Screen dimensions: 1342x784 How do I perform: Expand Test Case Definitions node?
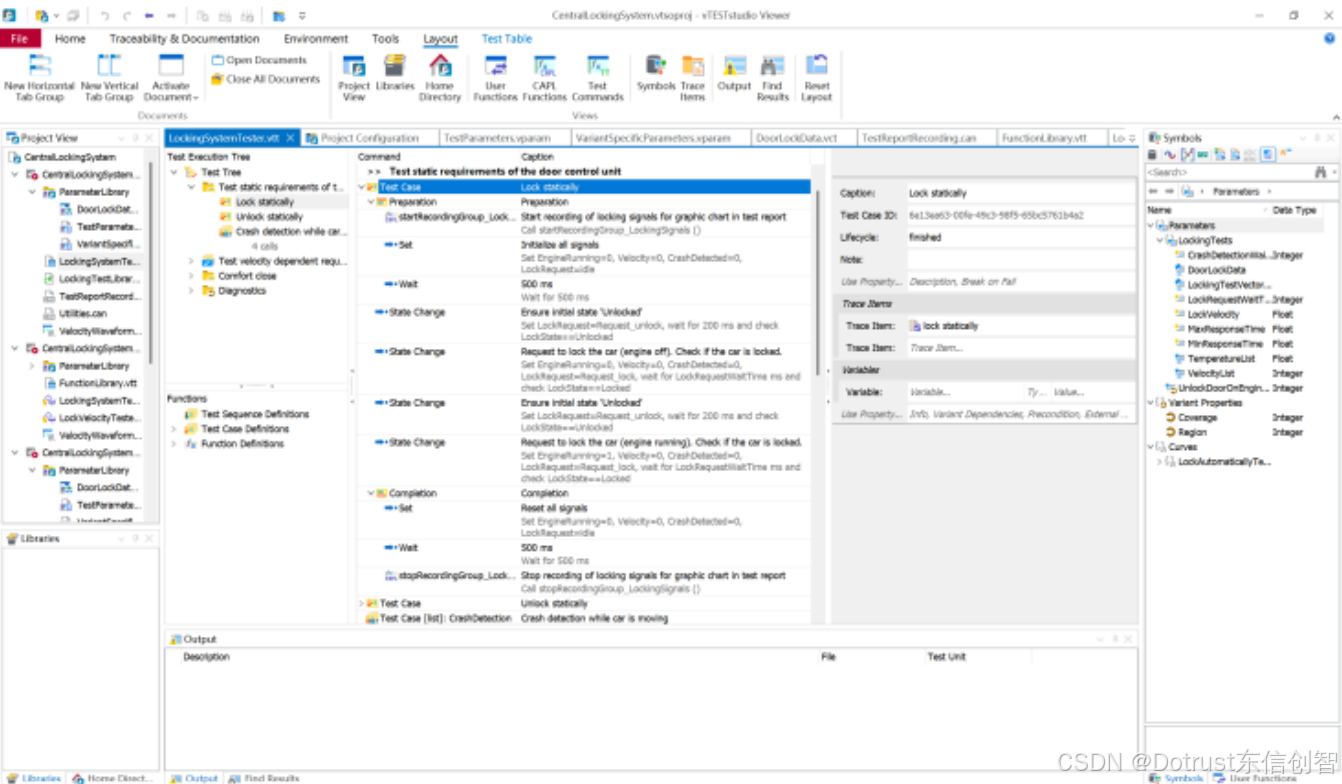(x=174, y=429)
